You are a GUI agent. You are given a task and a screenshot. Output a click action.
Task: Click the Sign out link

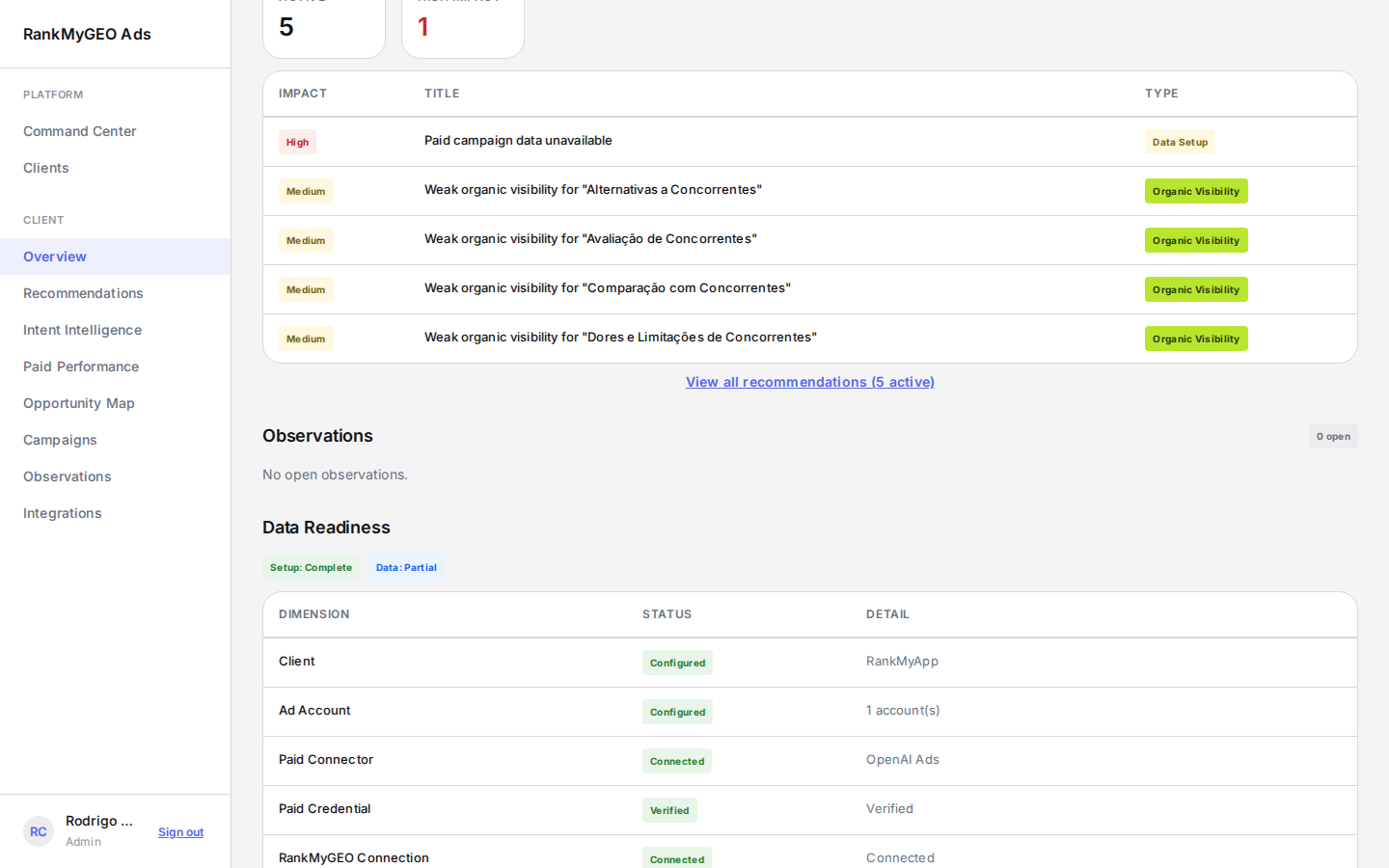click(x=180, y=832)
